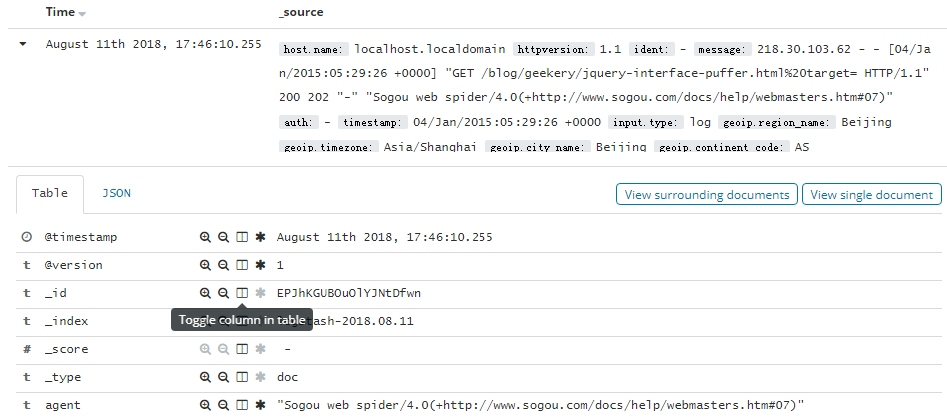Toggle _id column in table
The width and height of the screenshot is (947, 419).
pyautogui.click(x=242, y=293)
